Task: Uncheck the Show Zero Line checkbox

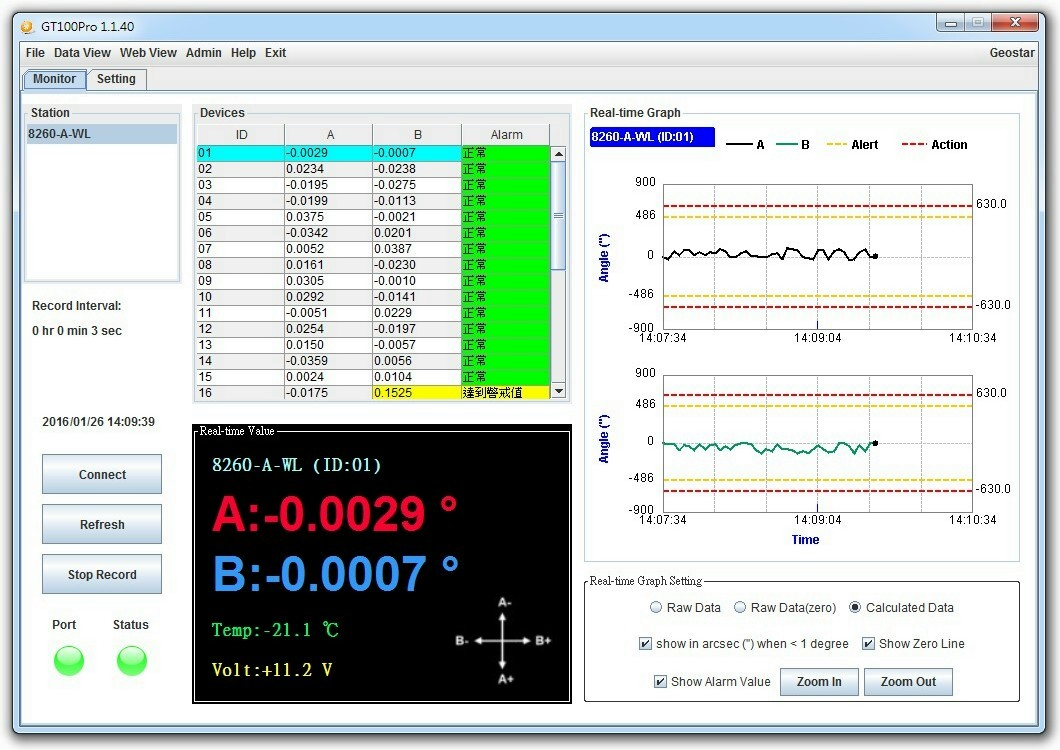Action: (868, 644)
